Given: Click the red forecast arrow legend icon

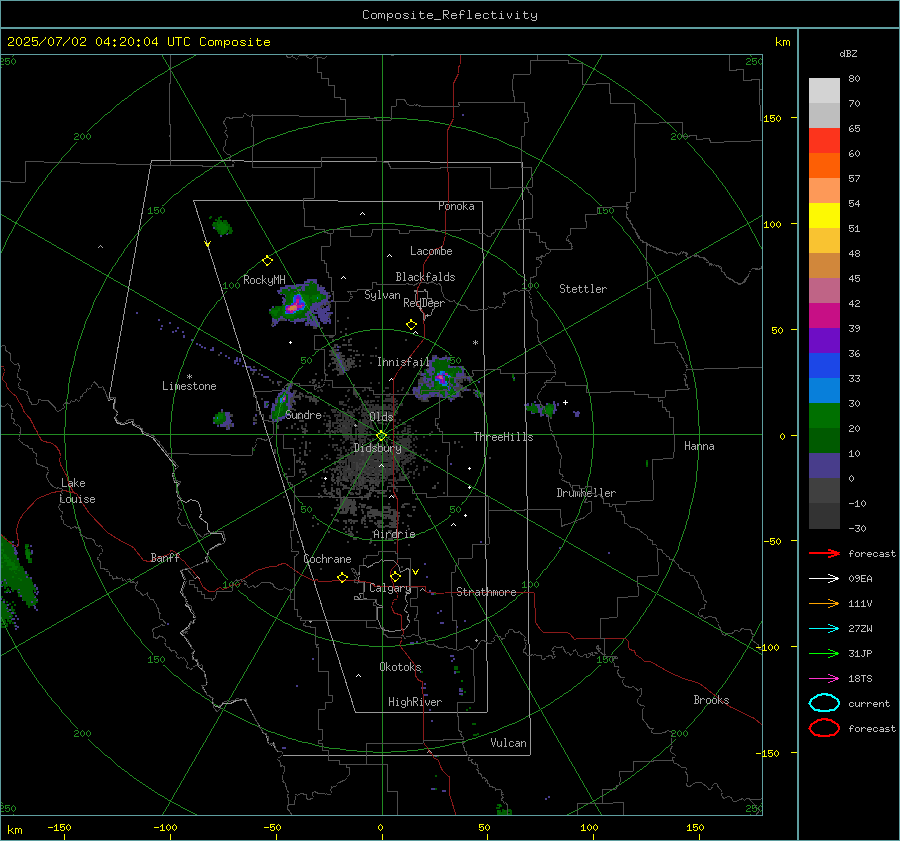Looking at the screenshot, I should coord(824,553).
